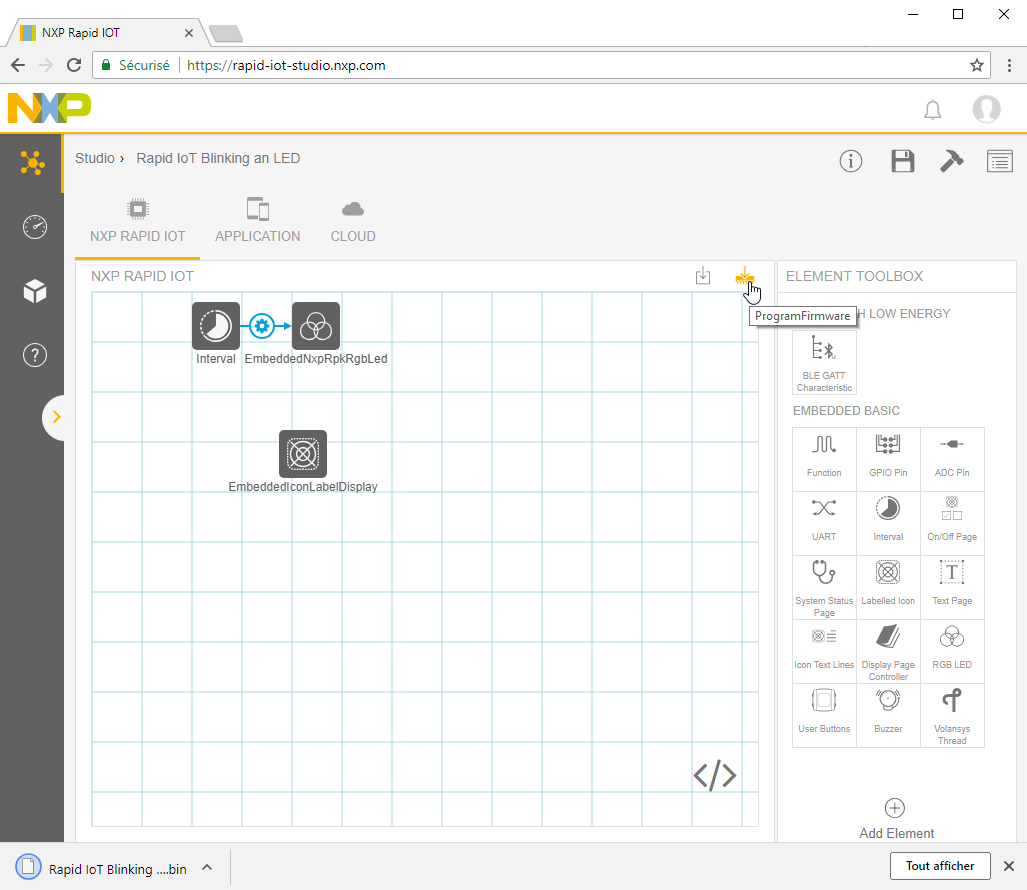This screenshot has width=1027, height=890.
Task: Click the download firmware icon
Action: tap(703, 276)
